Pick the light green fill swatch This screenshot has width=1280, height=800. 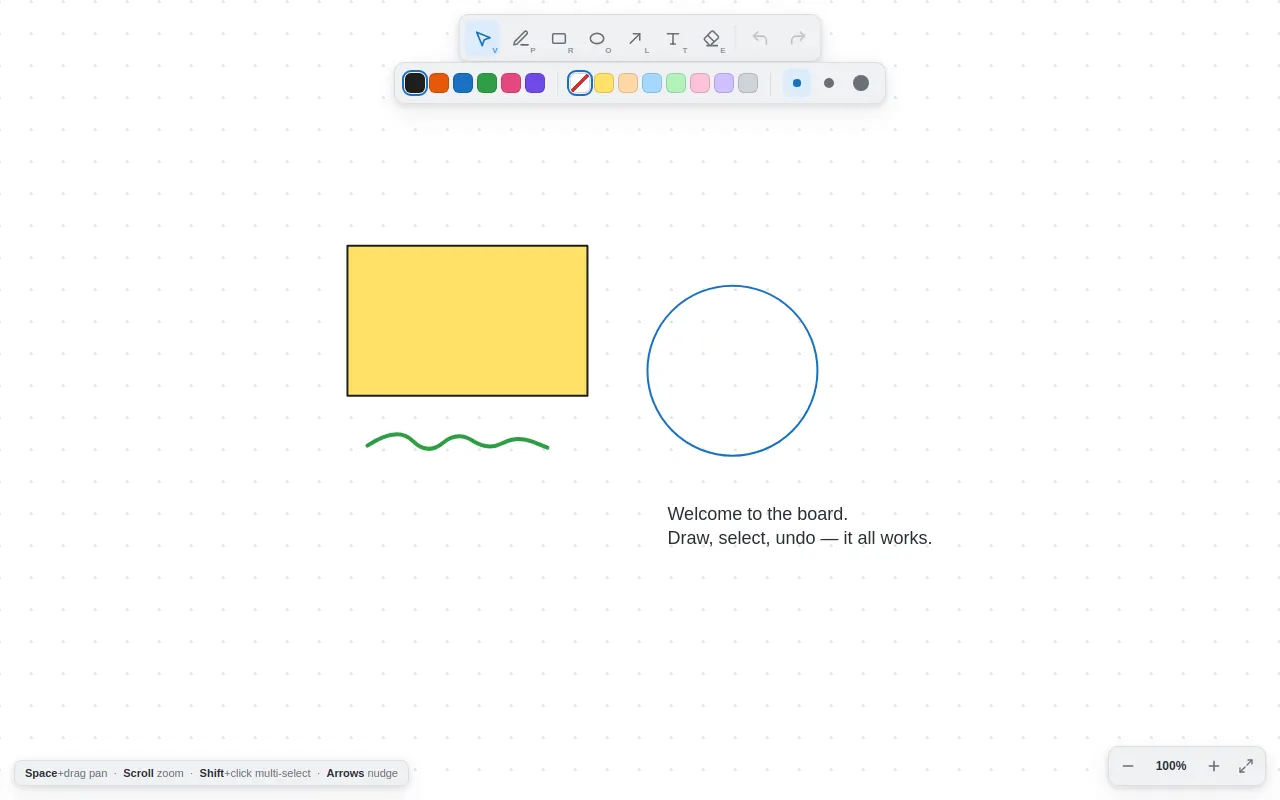click(676, 83)
